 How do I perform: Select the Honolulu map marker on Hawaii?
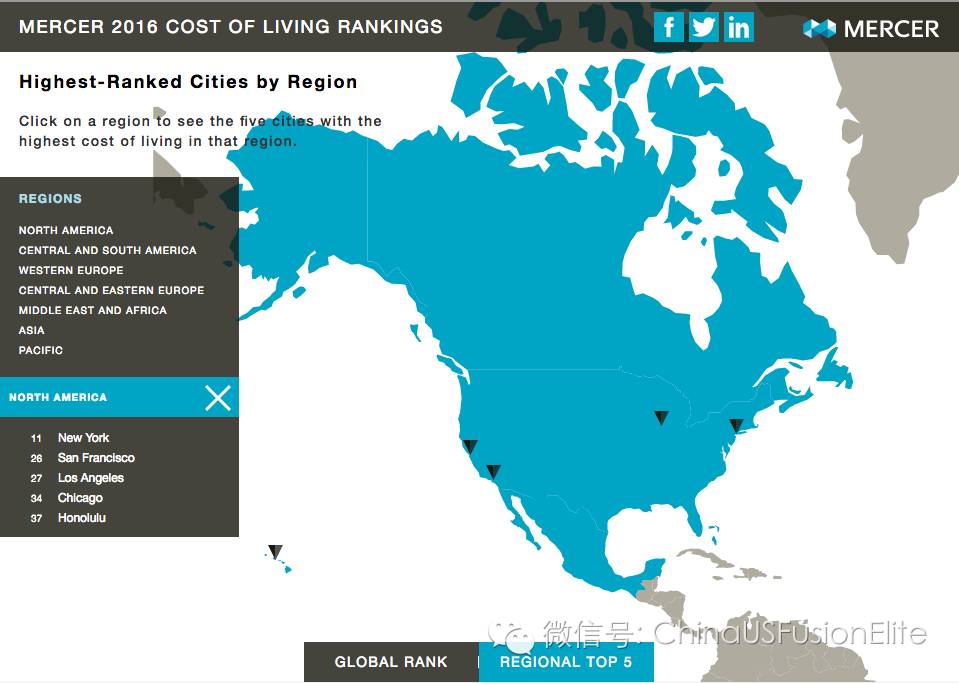[275, 552]
